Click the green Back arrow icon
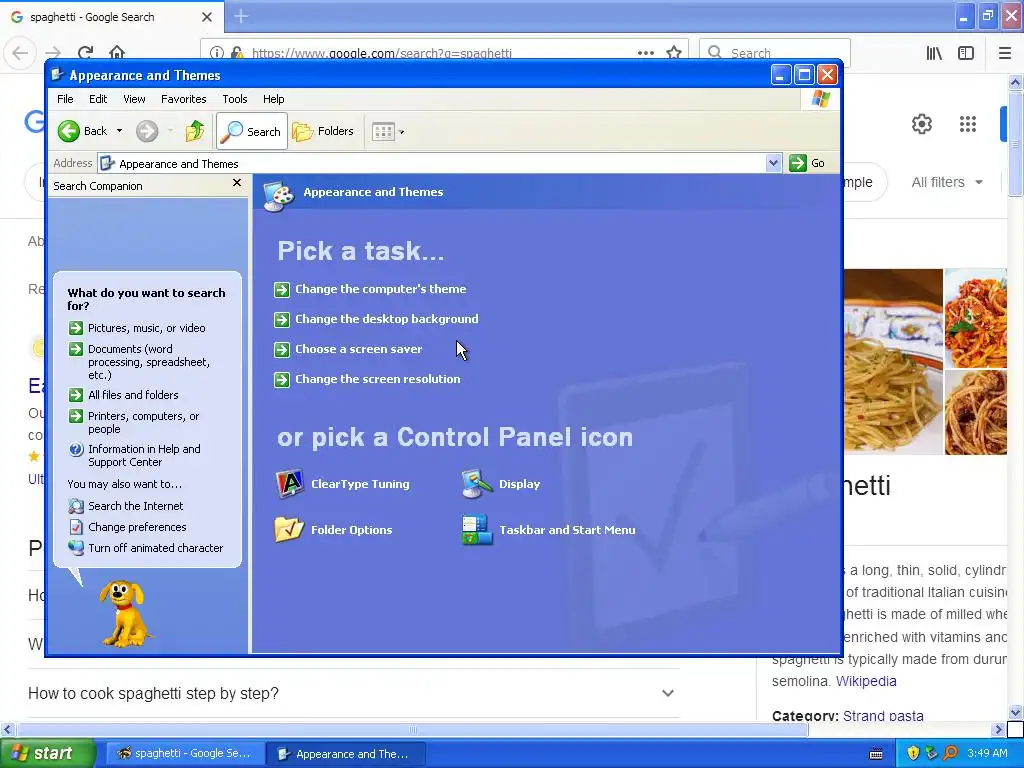The width and height of the screenshot is (1024, 768). tap(69, 131)
